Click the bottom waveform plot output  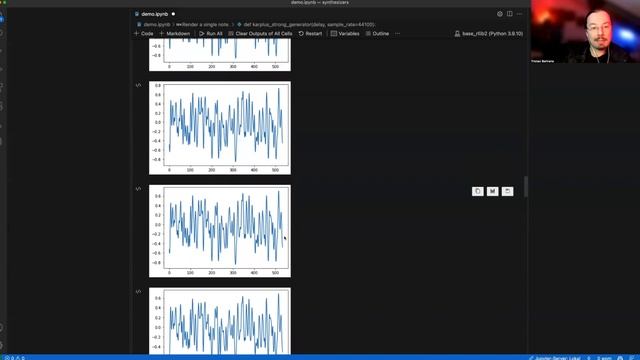pos(220,321)
